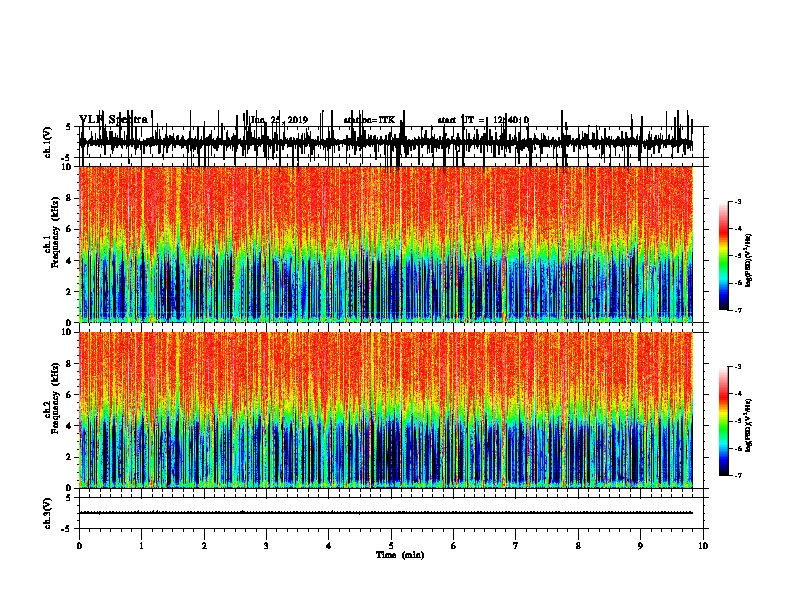This screenshot has height=612, width=792.
Task: Click the 'start UT = 12:40:0' label
Action: pyautogui.click(x=483, y=120)
